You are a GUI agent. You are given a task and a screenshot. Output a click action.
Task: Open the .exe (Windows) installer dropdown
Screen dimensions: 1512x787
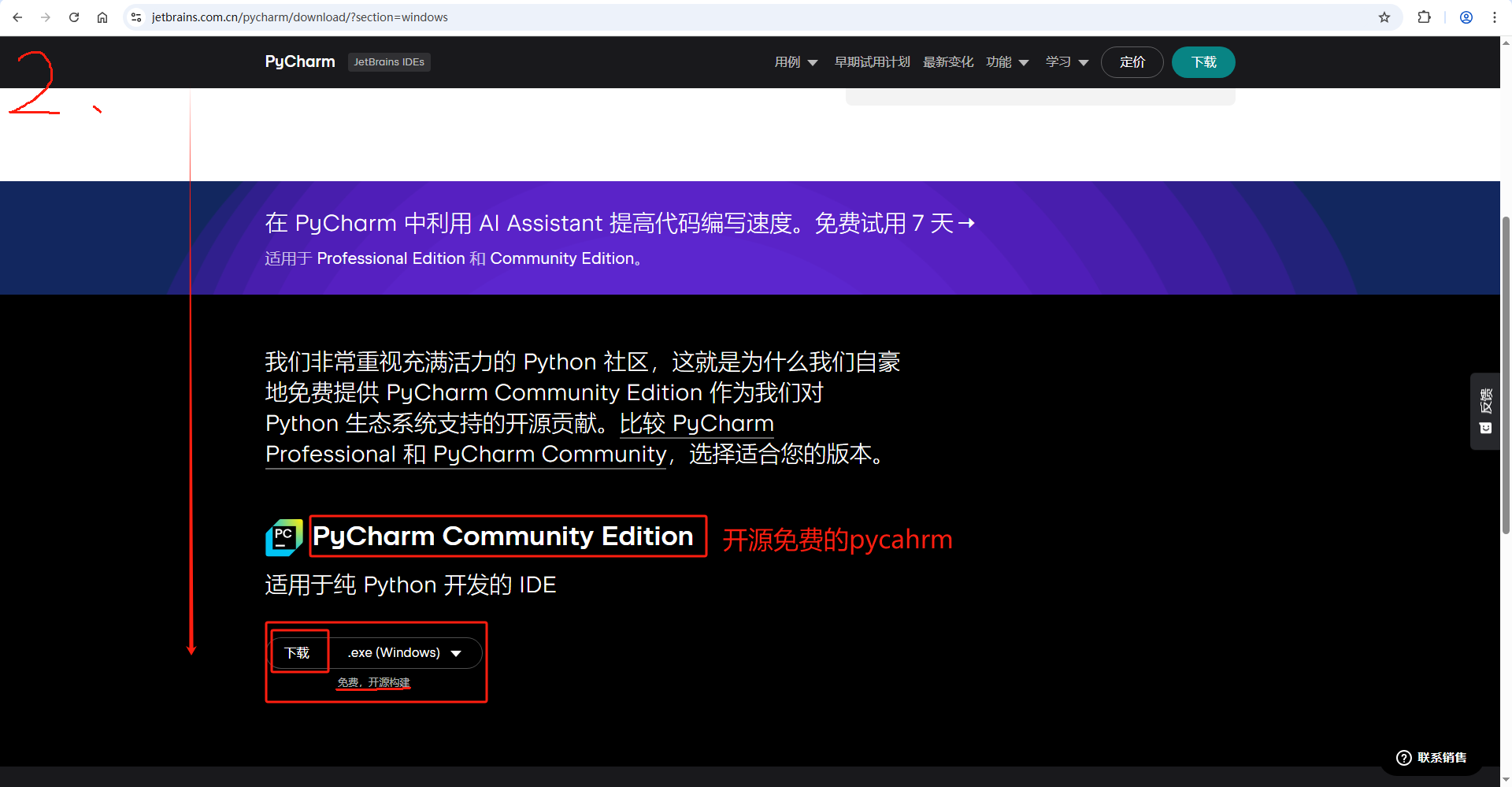404,653
